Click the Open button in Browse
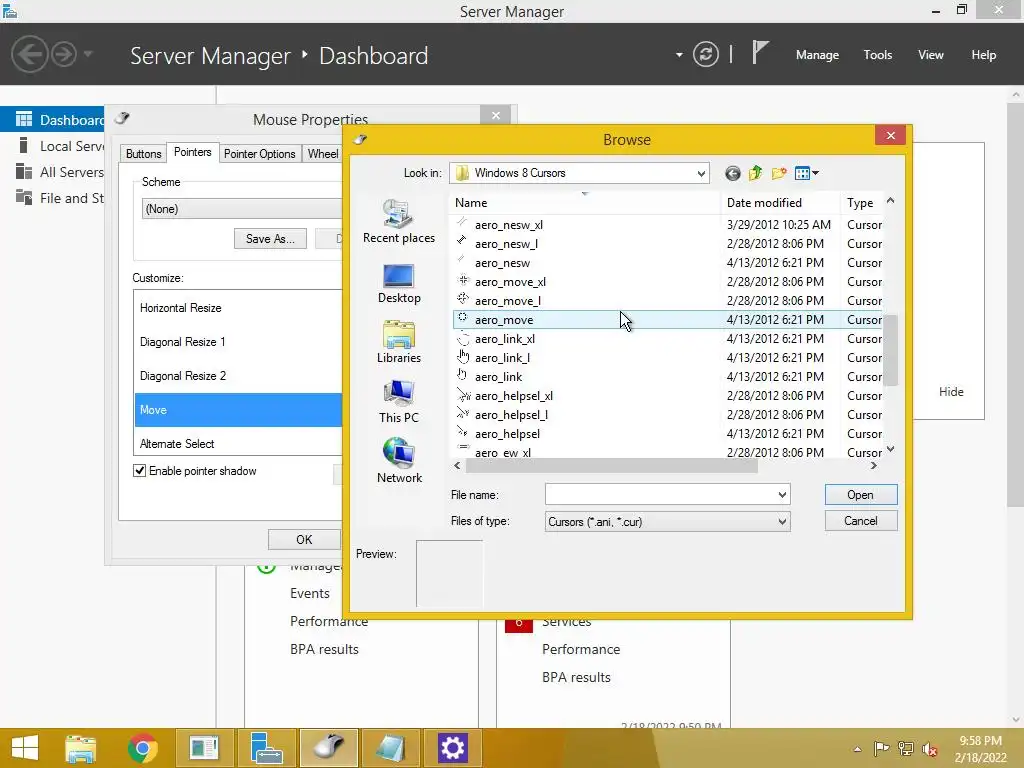This screenshot has height=768, width=1024. tap(861, 494)
